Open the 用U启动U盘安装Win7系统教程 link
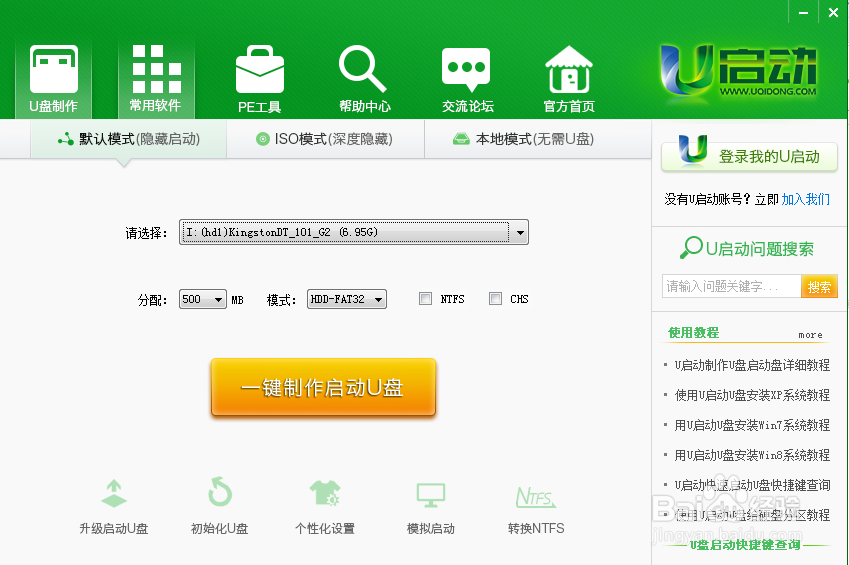Screen dimensions: 849x565 coord(752,425)
